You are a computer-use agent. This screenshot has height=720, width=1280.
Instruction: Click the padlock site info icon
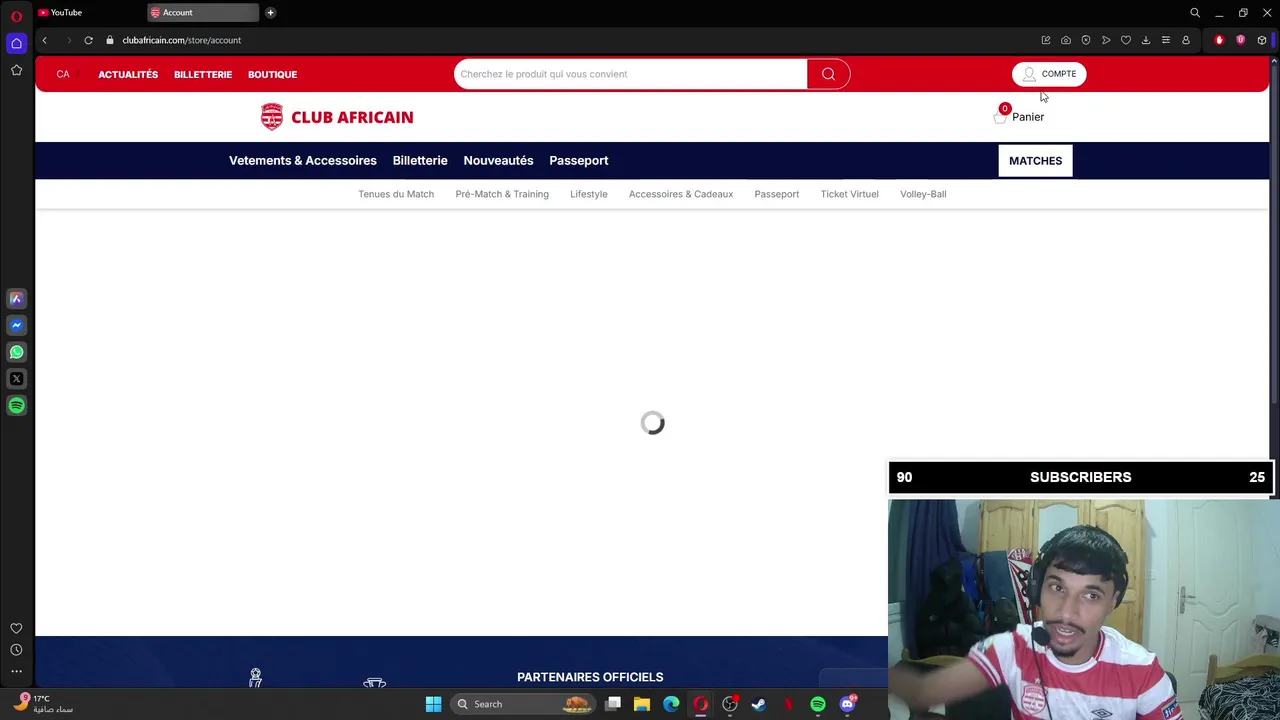pos(110,40)
